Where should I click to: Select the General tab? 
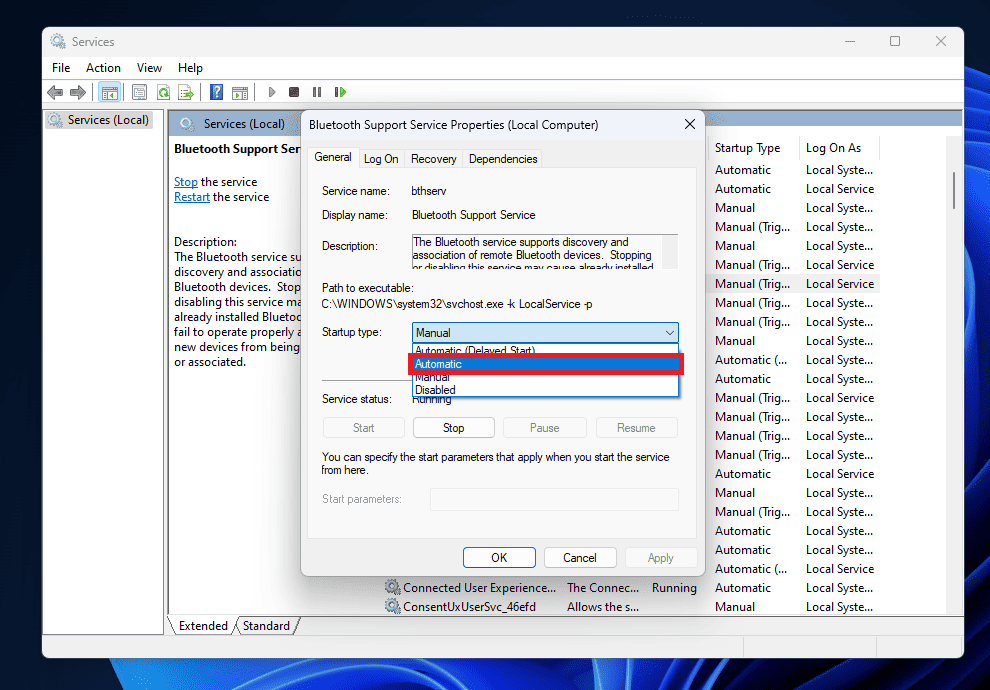pos(333,157)
